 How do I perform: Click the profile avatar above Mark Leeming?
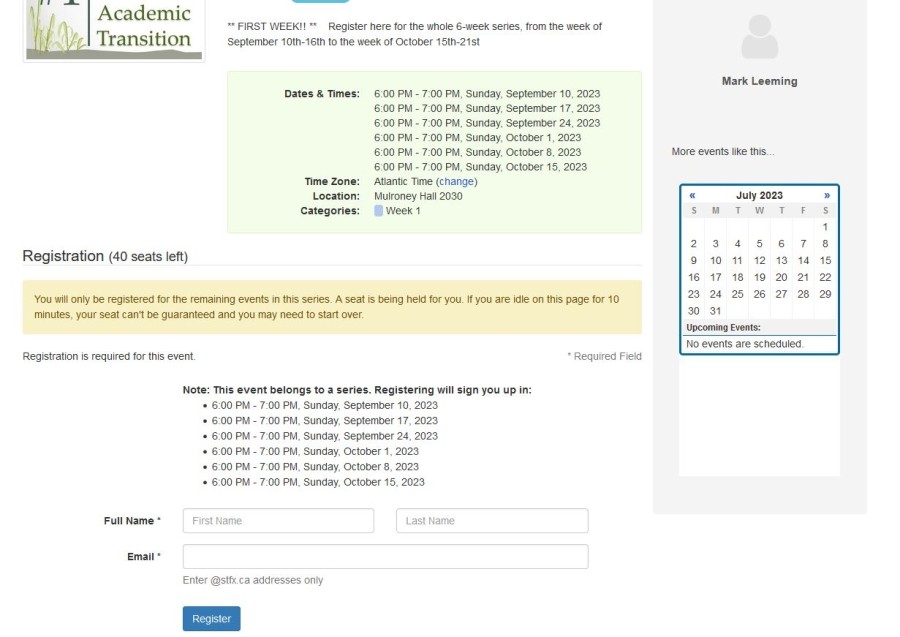[x=759, y=38]
